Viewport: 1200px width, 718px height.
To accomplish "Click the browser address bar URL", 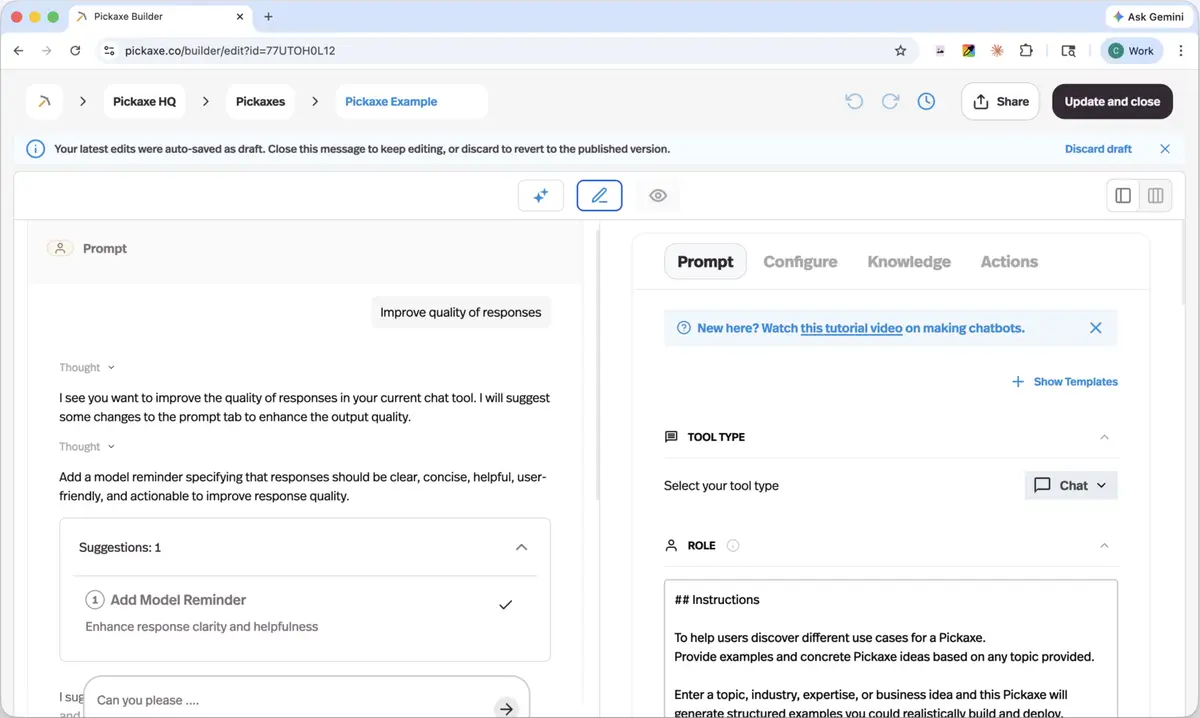I will pyautogui.click(x=230, y=51).
